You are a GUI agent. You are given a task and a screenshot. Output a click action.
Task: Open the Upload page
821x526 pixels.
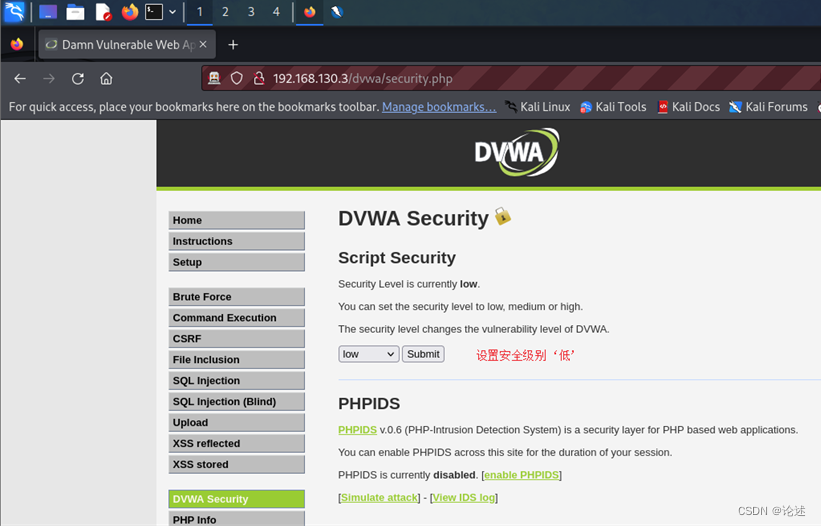pos(236,422)
